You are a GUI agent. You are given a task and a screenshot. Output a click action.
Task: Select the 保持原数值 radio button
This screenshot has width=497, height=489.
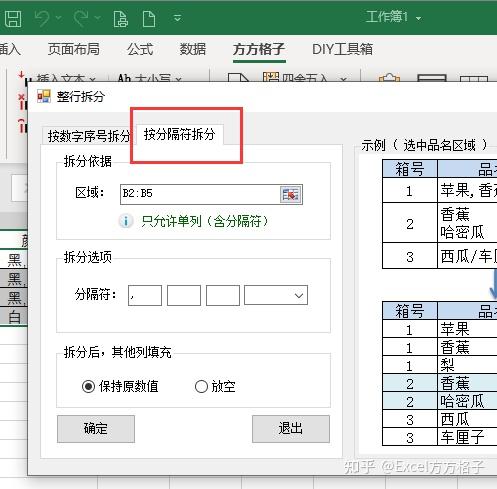click(x=88, y=387)
